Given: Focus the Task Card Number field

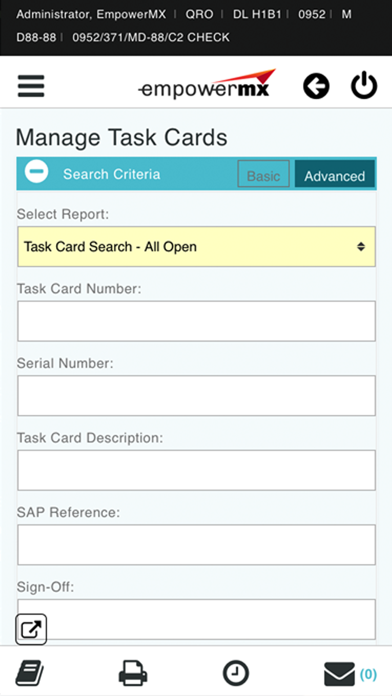Looking at the screenshot, I should click(x=196, y=321).
